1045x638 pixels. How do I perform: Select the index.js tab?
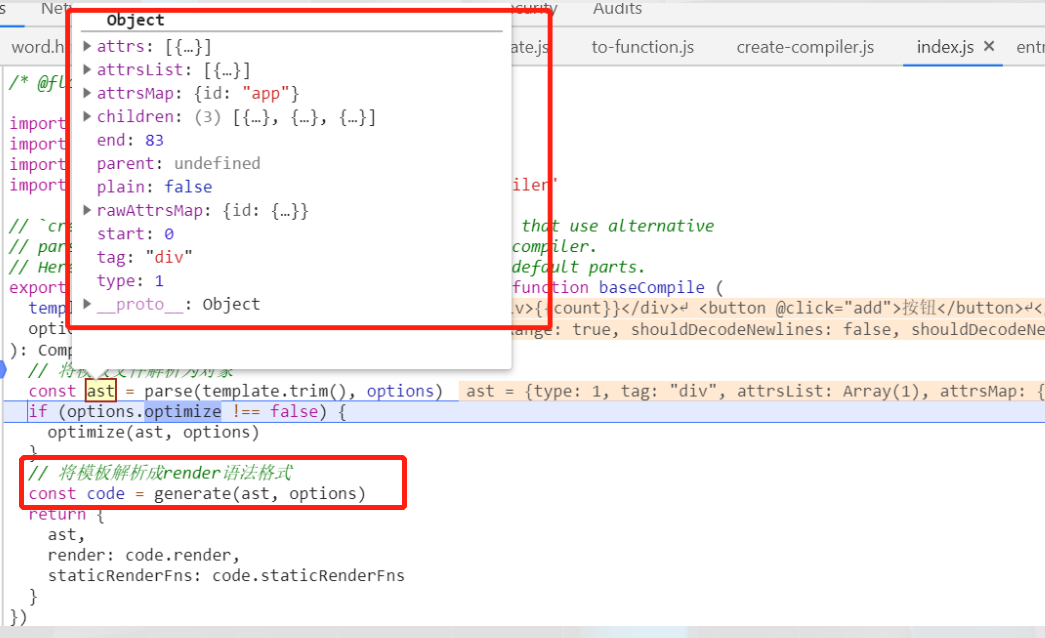pyautogui.click(x=944, y=47)
